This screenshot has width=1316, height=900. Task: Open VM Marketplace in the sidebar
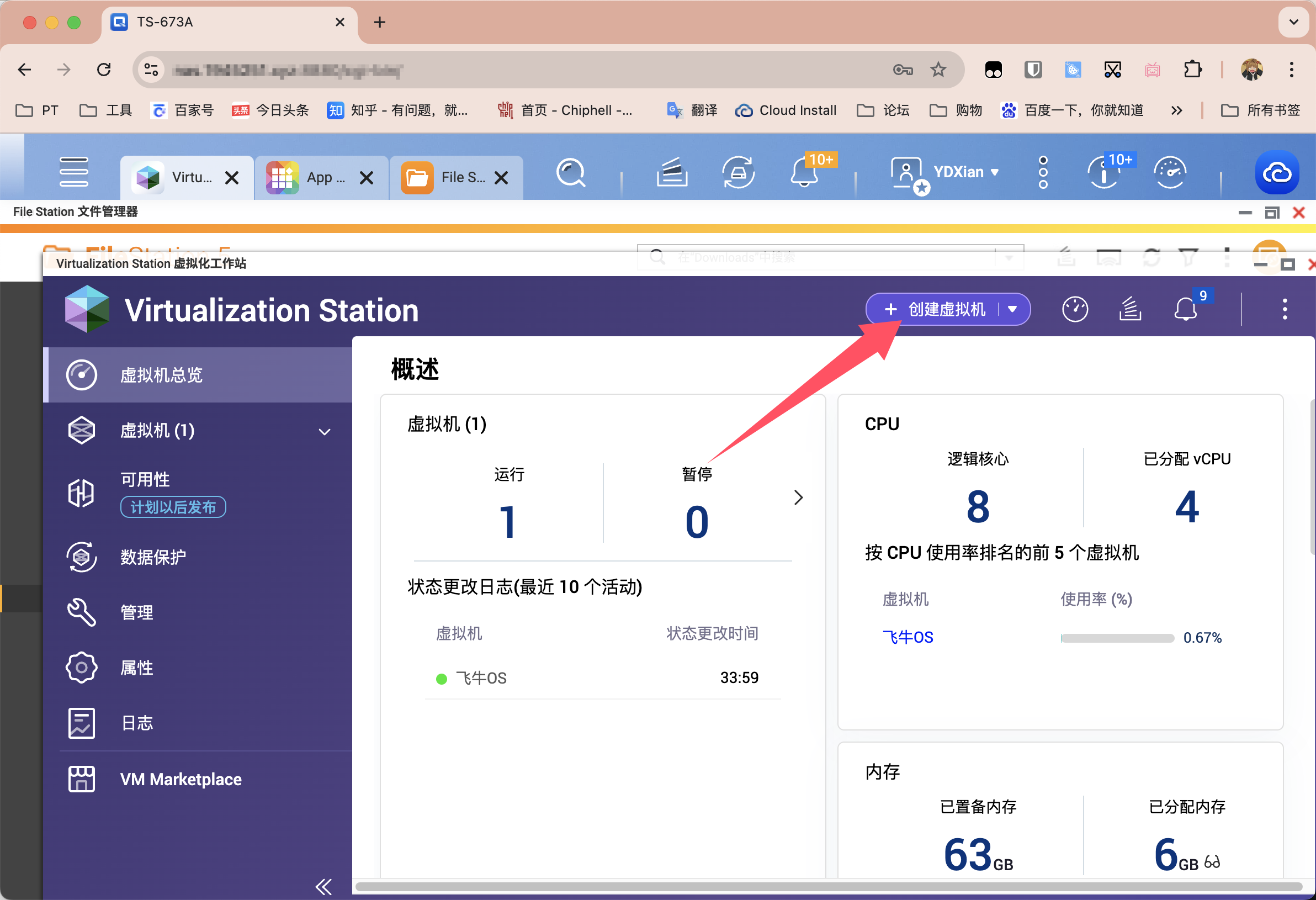click(x=198, y=780)
